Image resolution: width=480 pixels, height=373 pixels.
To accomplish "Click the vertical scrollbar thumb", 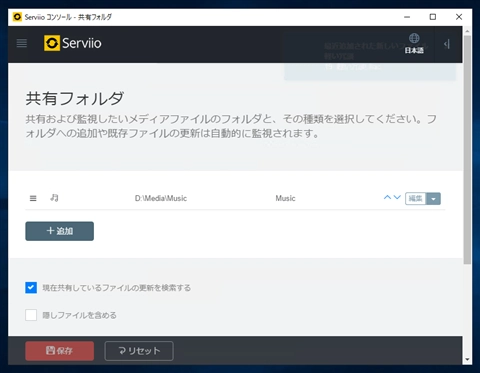I will click(x=467, y=150).
